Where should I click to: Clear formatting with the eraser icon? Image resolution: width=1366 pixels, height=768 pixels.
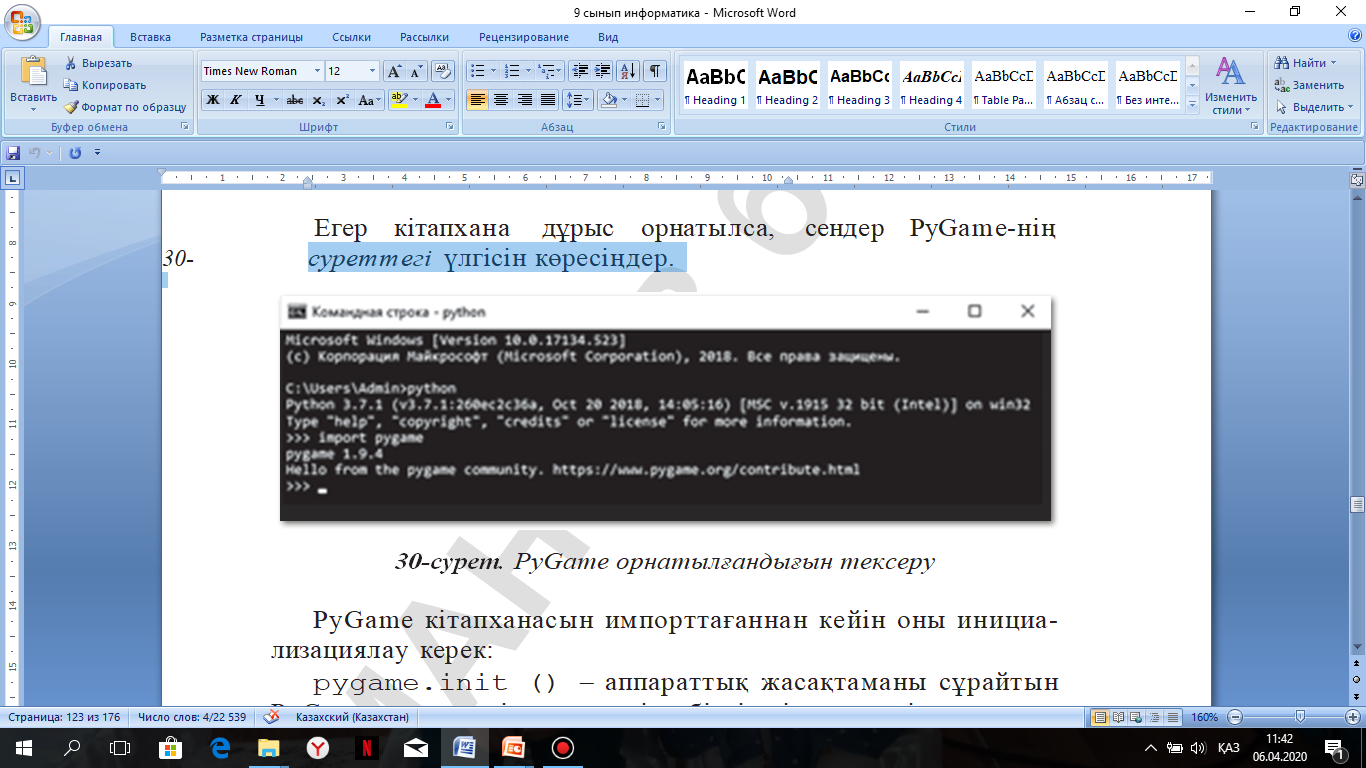[445, 71]
